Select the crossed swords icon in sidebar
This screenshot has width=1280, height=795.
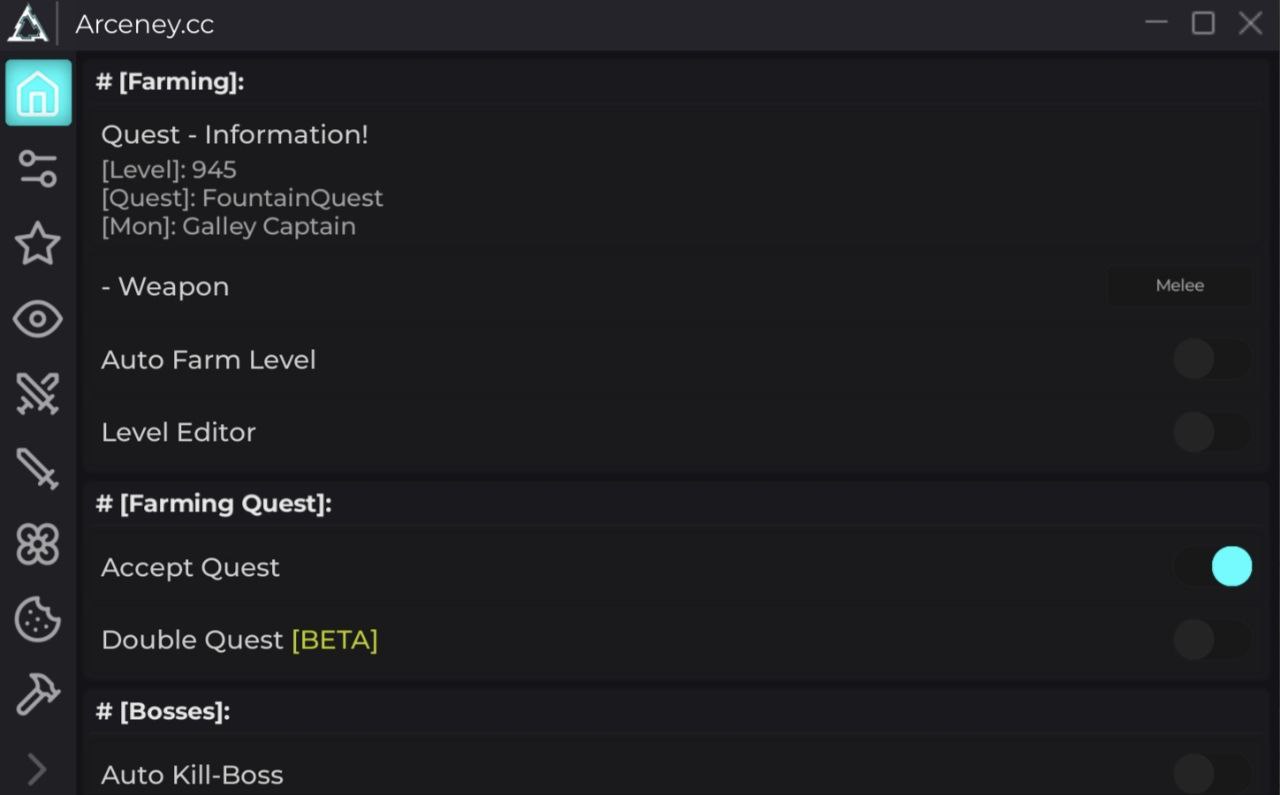pyautogui.click(x=38, y=394)
